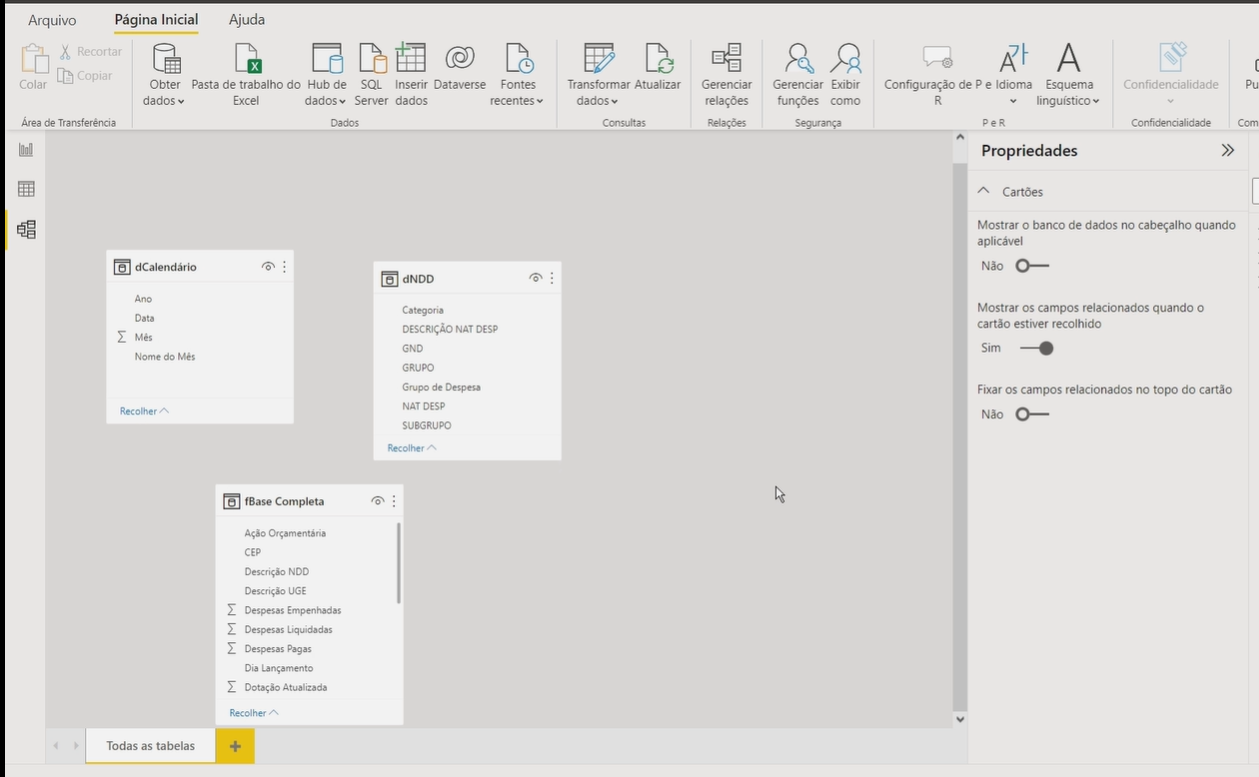Open the Arquivo menu
The image size is (1259, 777).
click(x=52, y=20)
